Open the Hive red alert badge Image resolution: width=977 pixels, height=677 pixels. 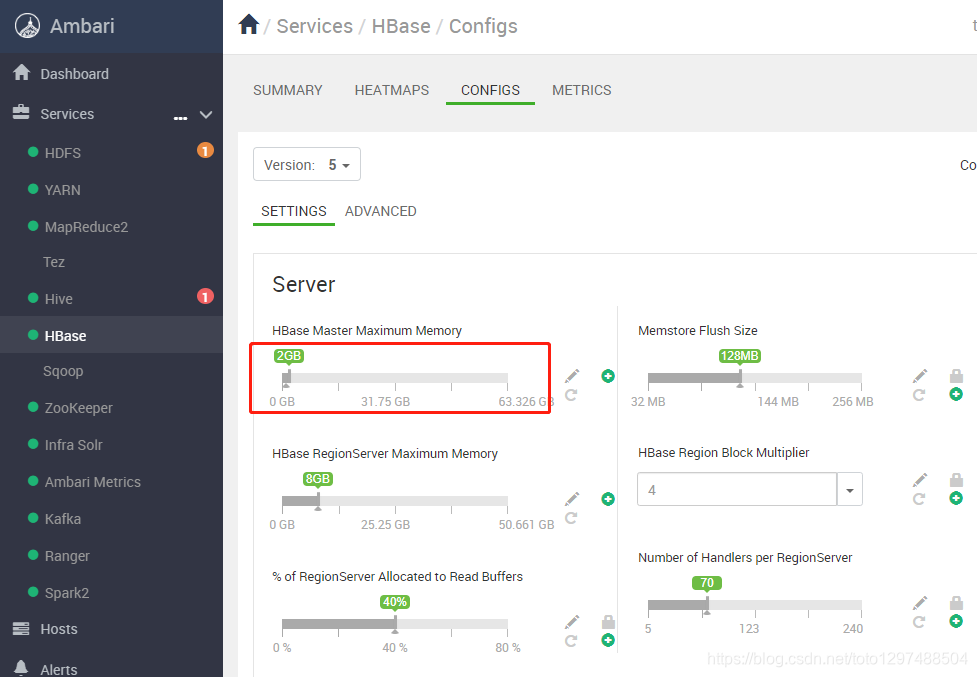[x=205, y=296]
